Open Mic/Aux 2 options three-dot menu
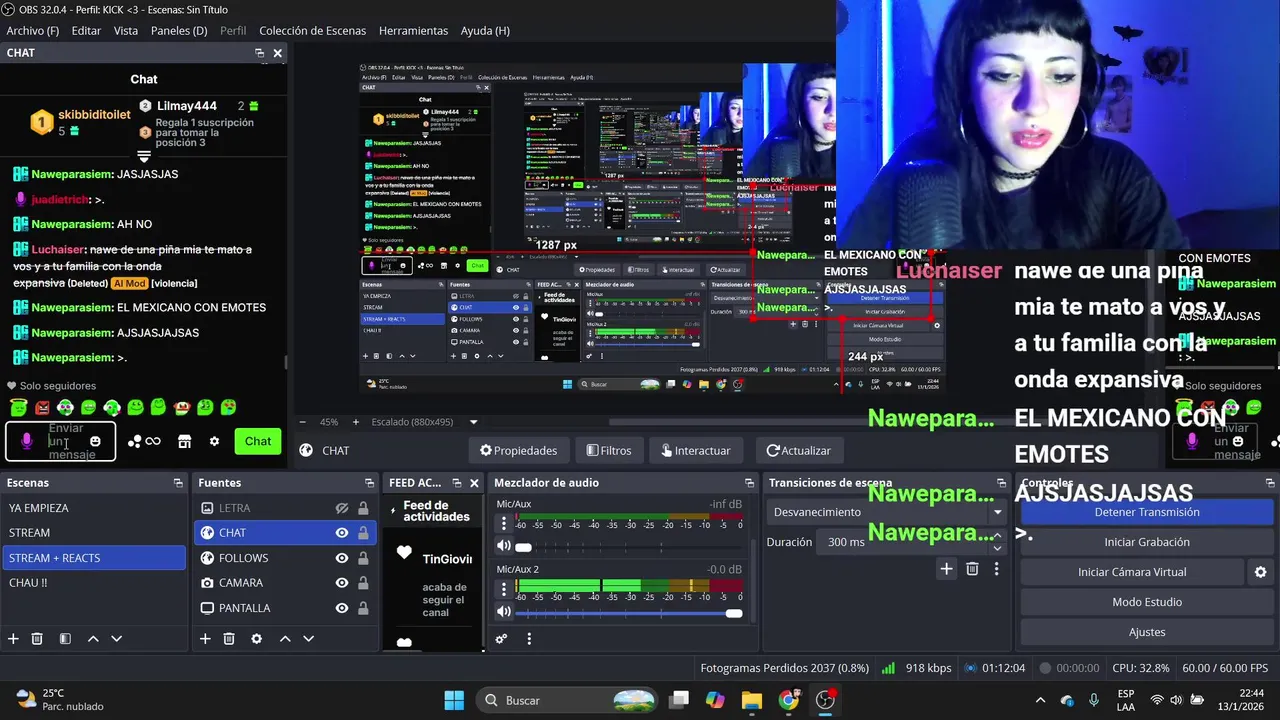This screenshot has height=720, width=1280. point(503,588)
